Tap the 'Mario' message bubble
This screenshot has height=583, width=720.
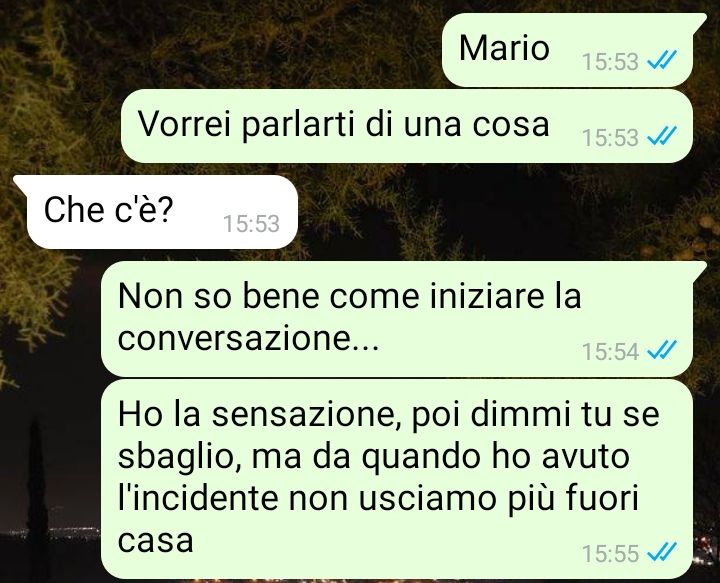pyautogui.click(x=568, y=50)
